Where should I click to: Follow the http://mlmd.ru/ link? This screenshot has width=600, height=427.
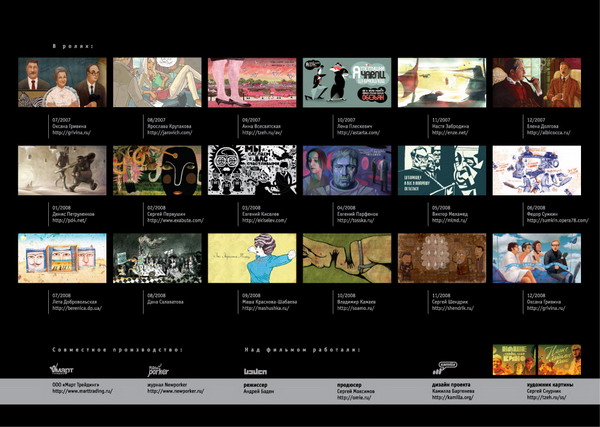click(x=450, y=220)
